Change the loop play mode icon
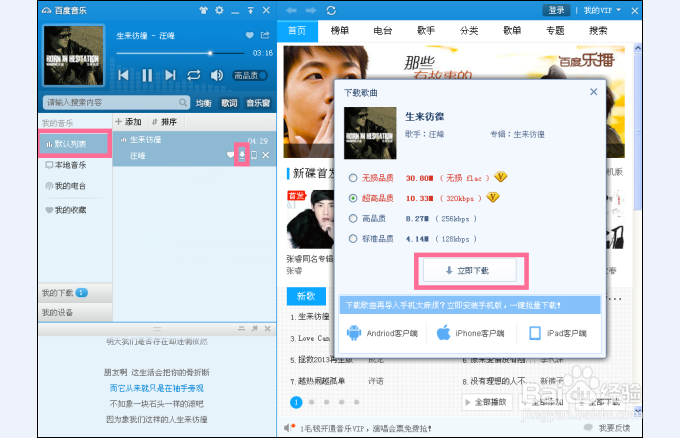The height and width of the screenshot is (438, 680). coord(193,75)
